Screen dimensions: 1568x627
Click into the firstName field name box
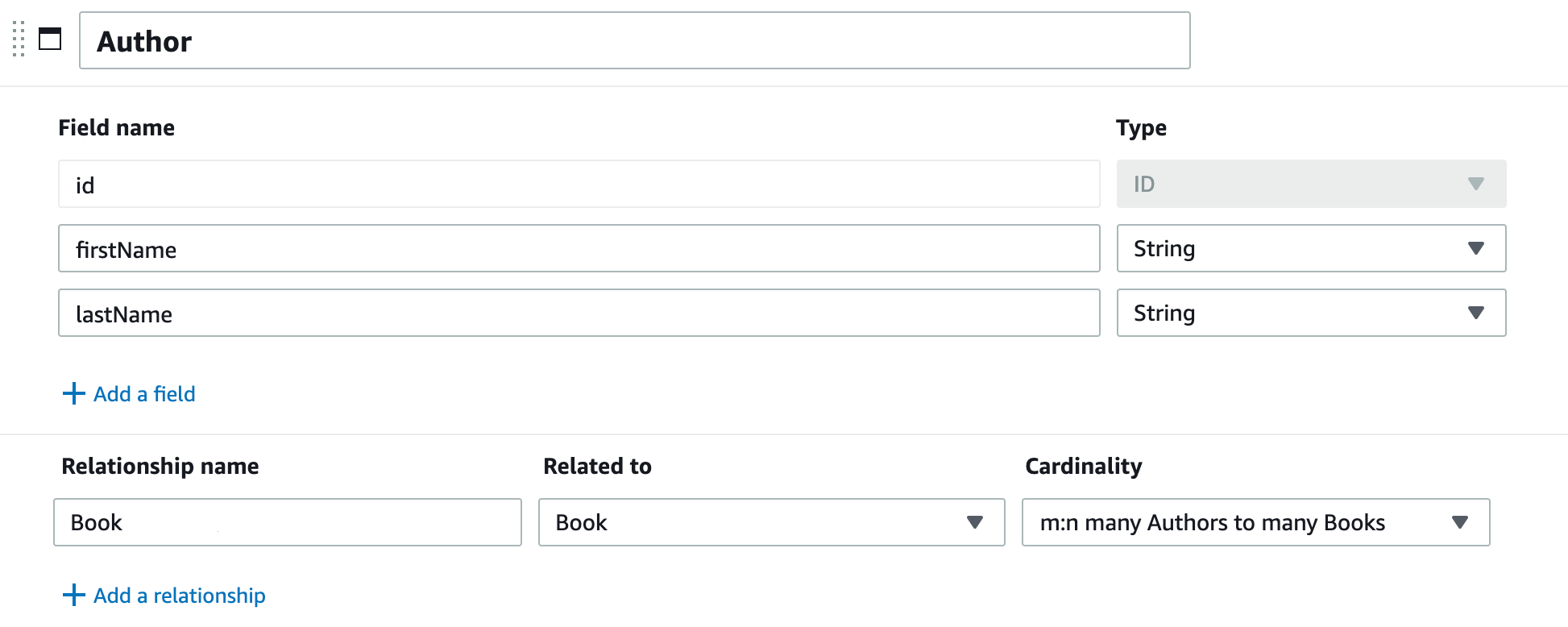tap(579, 248)
